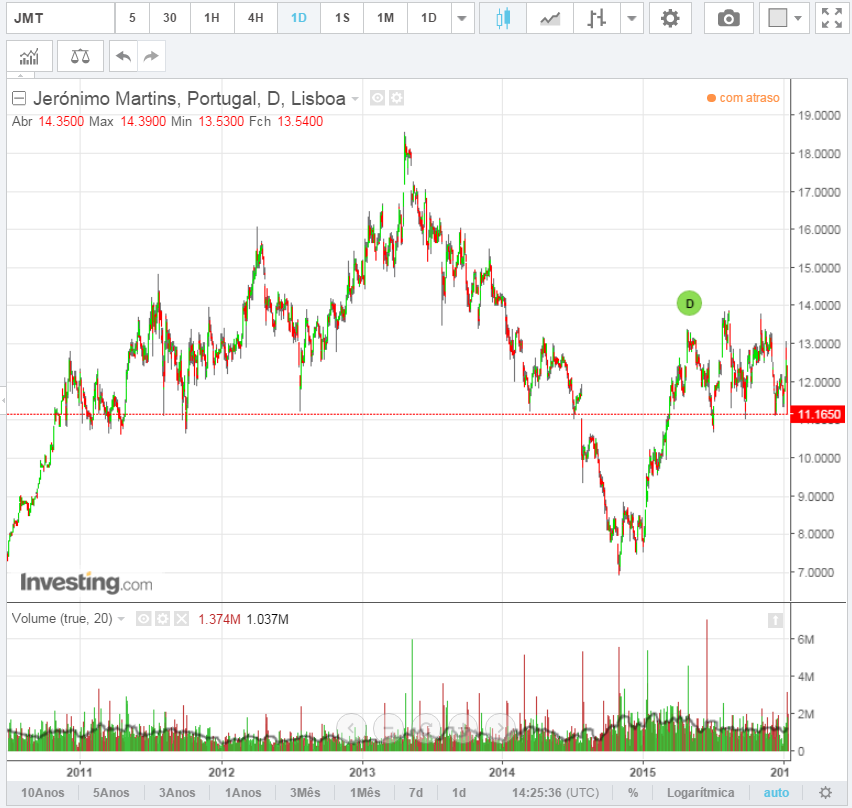Click the com atraso delayed-data indicator
Viewport: 852px width, 808px height.
point(743,98)
